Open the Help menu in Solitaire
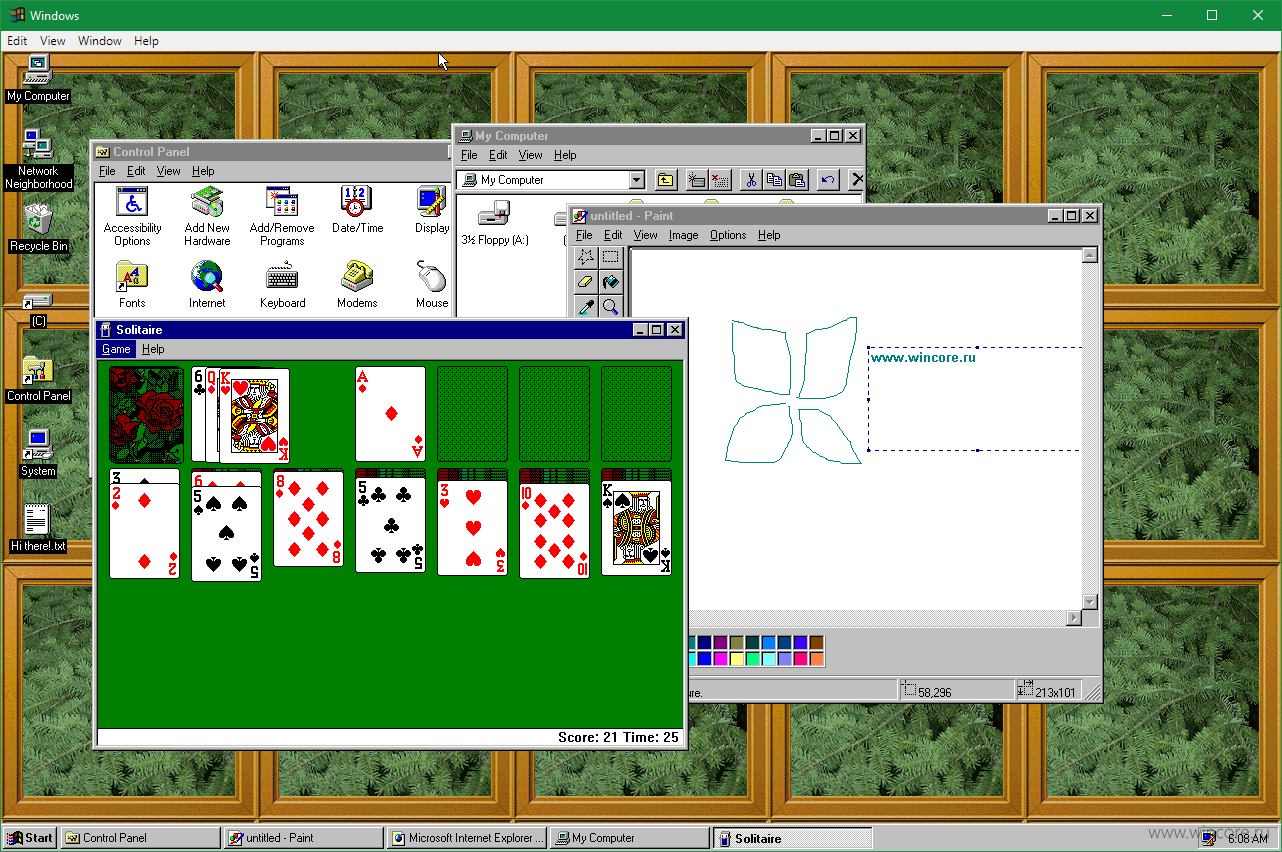The image size is (1282, 852). tap(153, 349)
